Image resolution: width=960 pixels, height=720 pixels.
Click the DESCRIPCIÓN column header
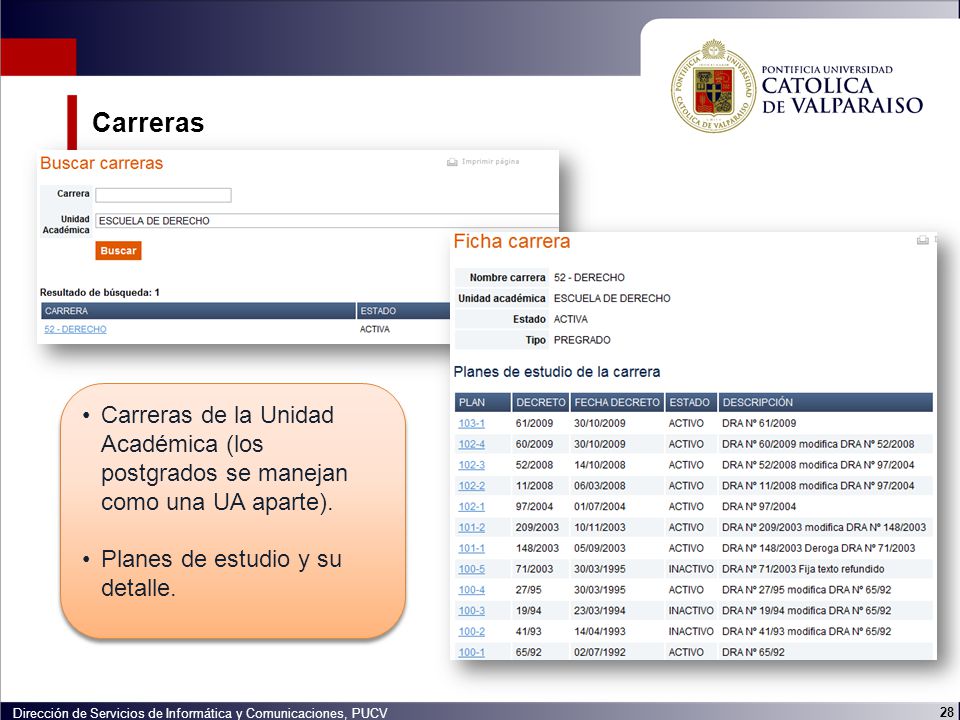pos(825,402)
